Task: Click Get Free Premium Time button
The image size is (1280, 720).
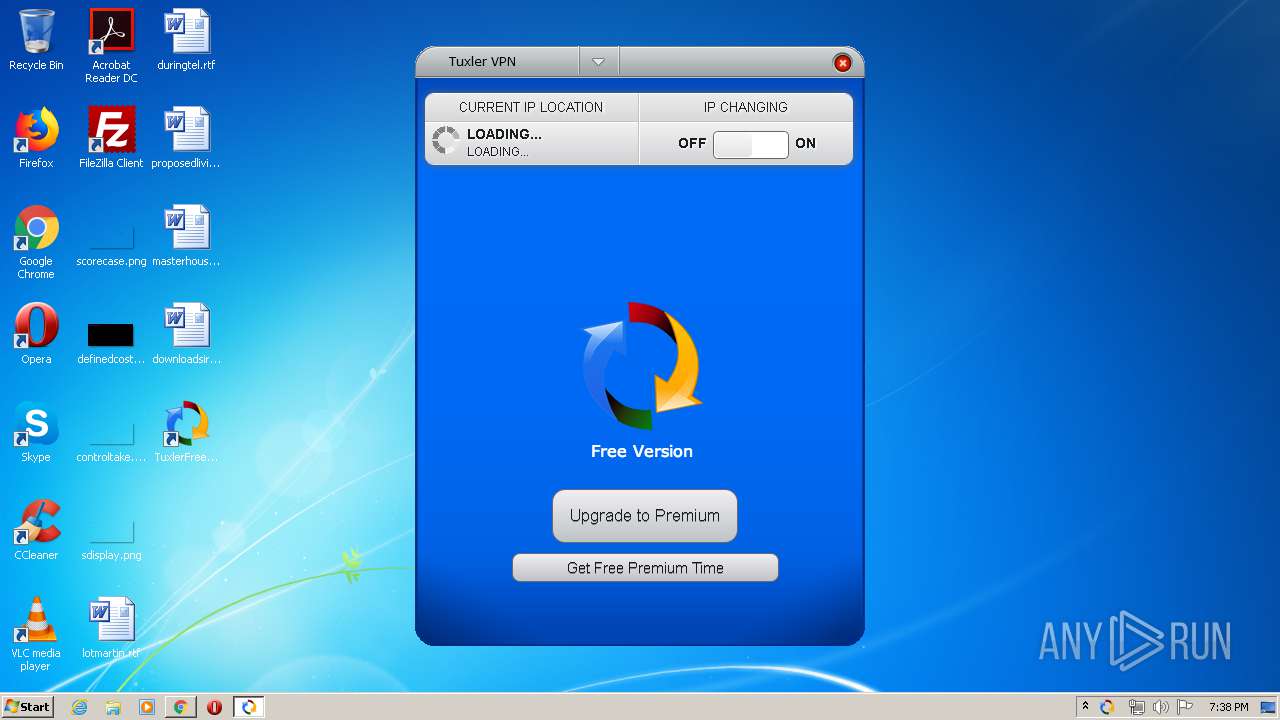Action: [645, 568]
